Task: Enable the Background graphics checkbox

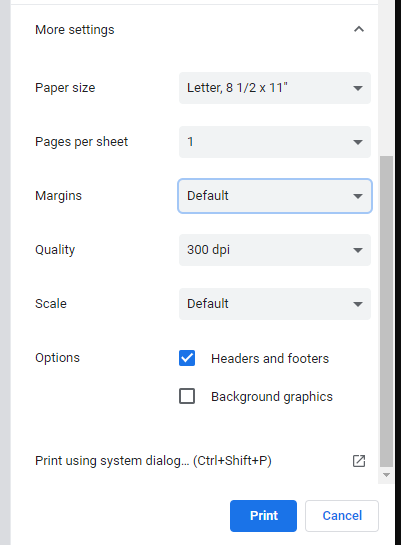Action: (187, 396)
